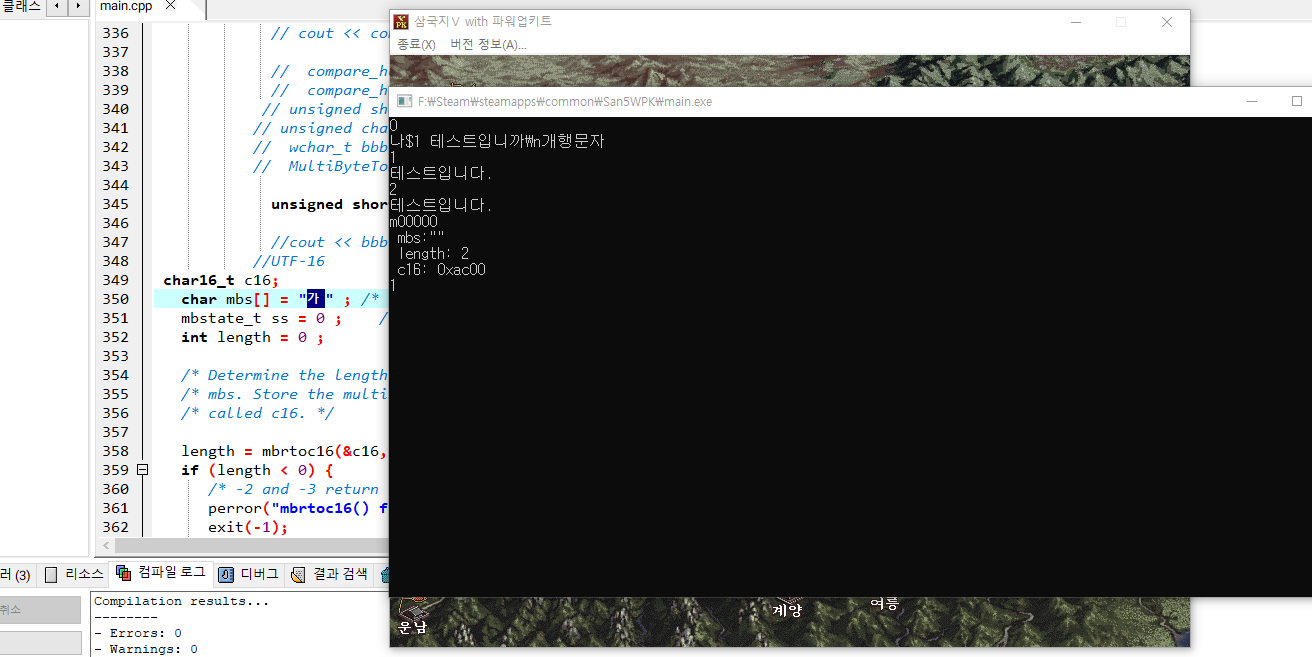Click the 리소스 tab page icon
Screen dimensions: 1312x657
pyautogui.click(x=51, y=574)
